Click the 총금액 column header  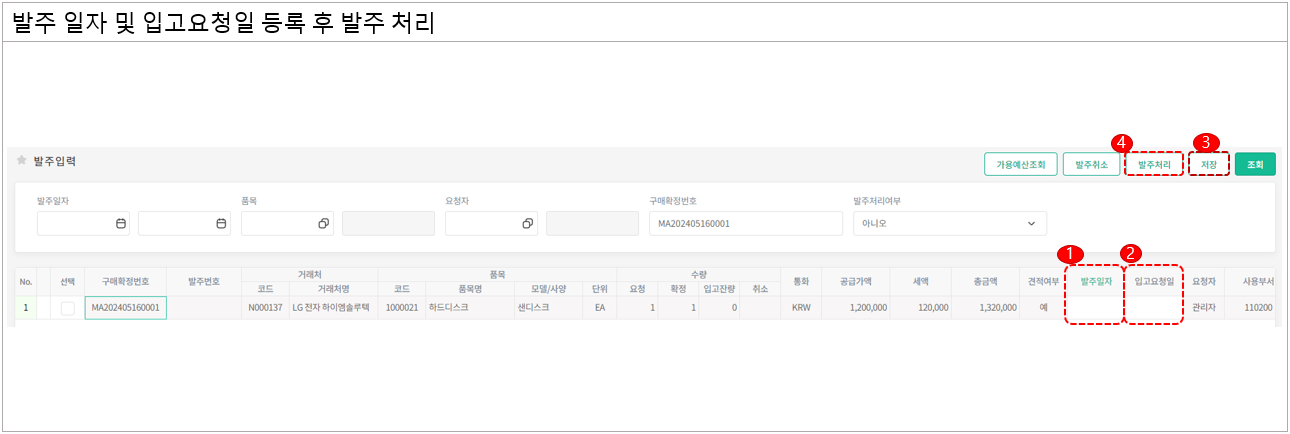pos(987,282)
